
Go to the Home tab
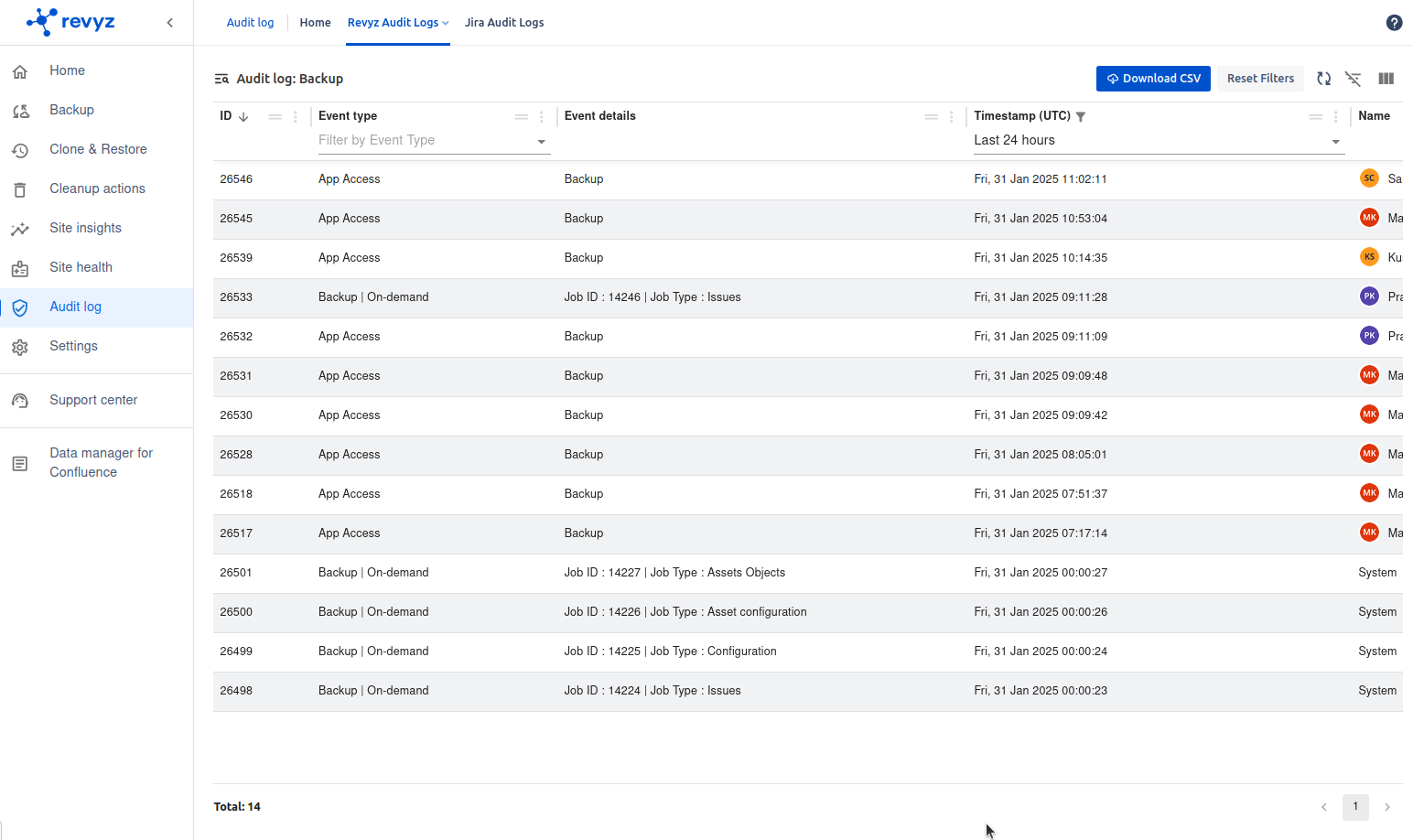pos(315,23)
